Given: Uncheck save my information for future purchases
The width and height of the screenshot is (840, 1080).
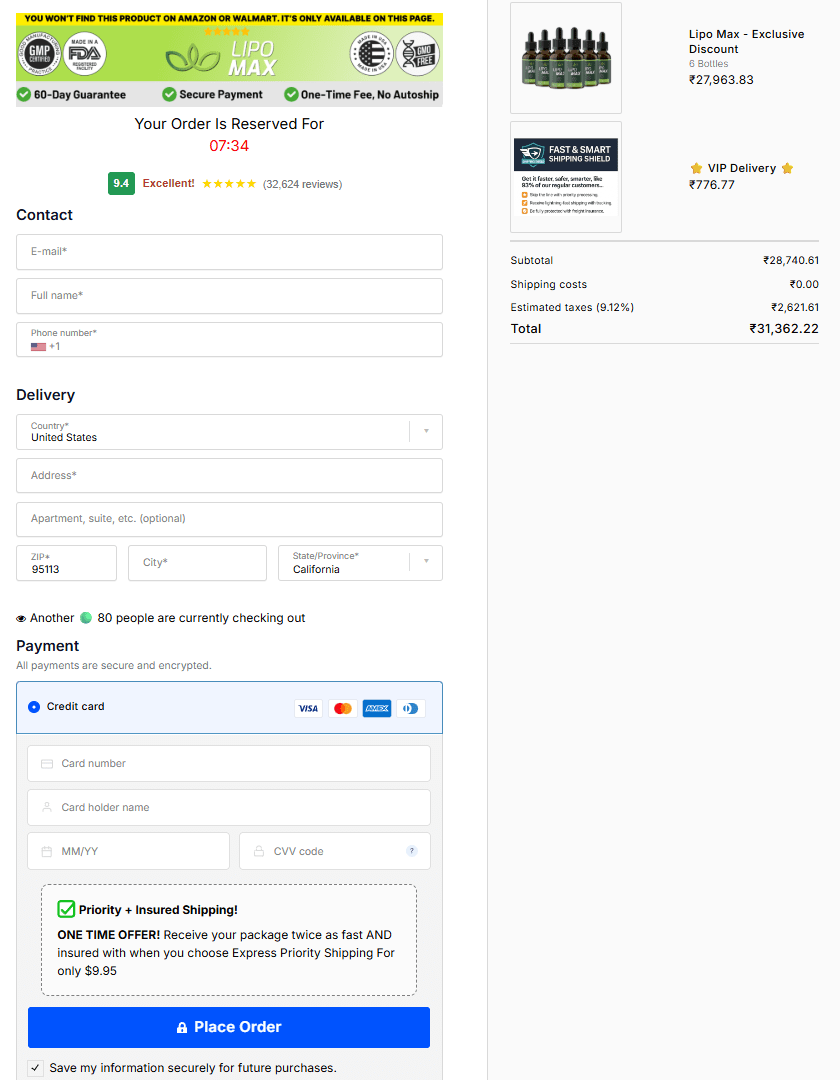Looking at the screenshot, I should coord(36,1068).
